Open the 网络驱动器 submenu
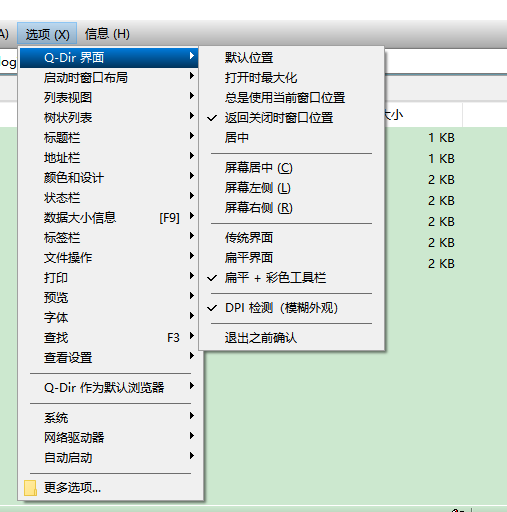507x512 pixels. click(x=109, y=438)
